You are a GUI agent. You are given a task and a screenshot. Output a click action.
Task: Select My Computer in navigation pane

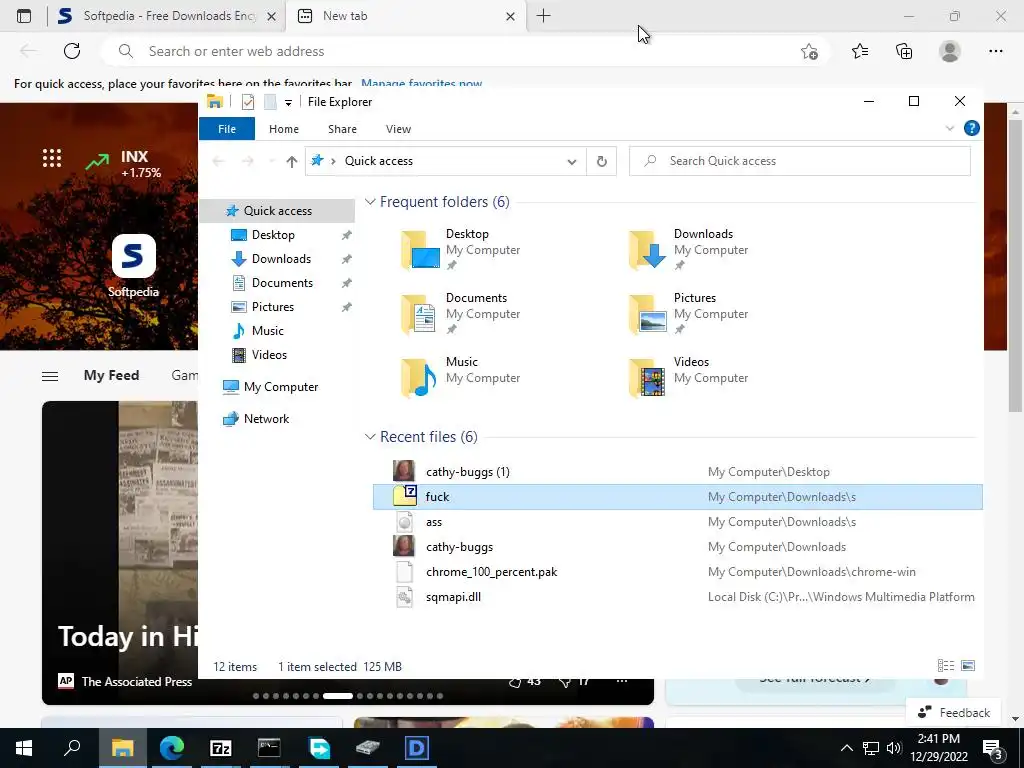[x=281, y=387]
